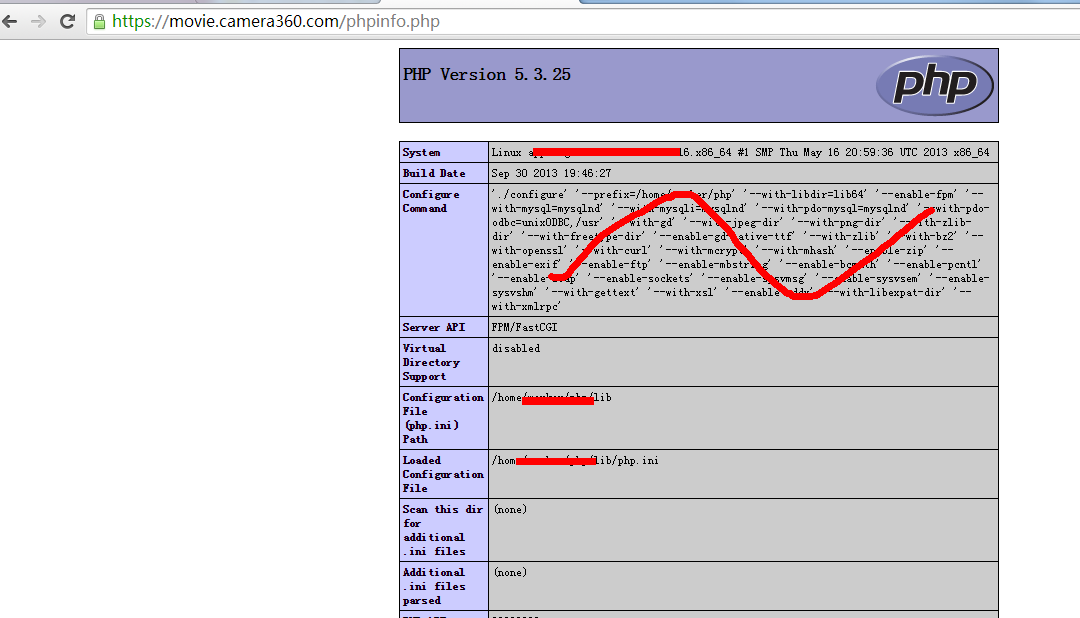Click the green HTTPS padlock icon
The height and width of the screenshot is (618, 1080).
coord(99,22)
